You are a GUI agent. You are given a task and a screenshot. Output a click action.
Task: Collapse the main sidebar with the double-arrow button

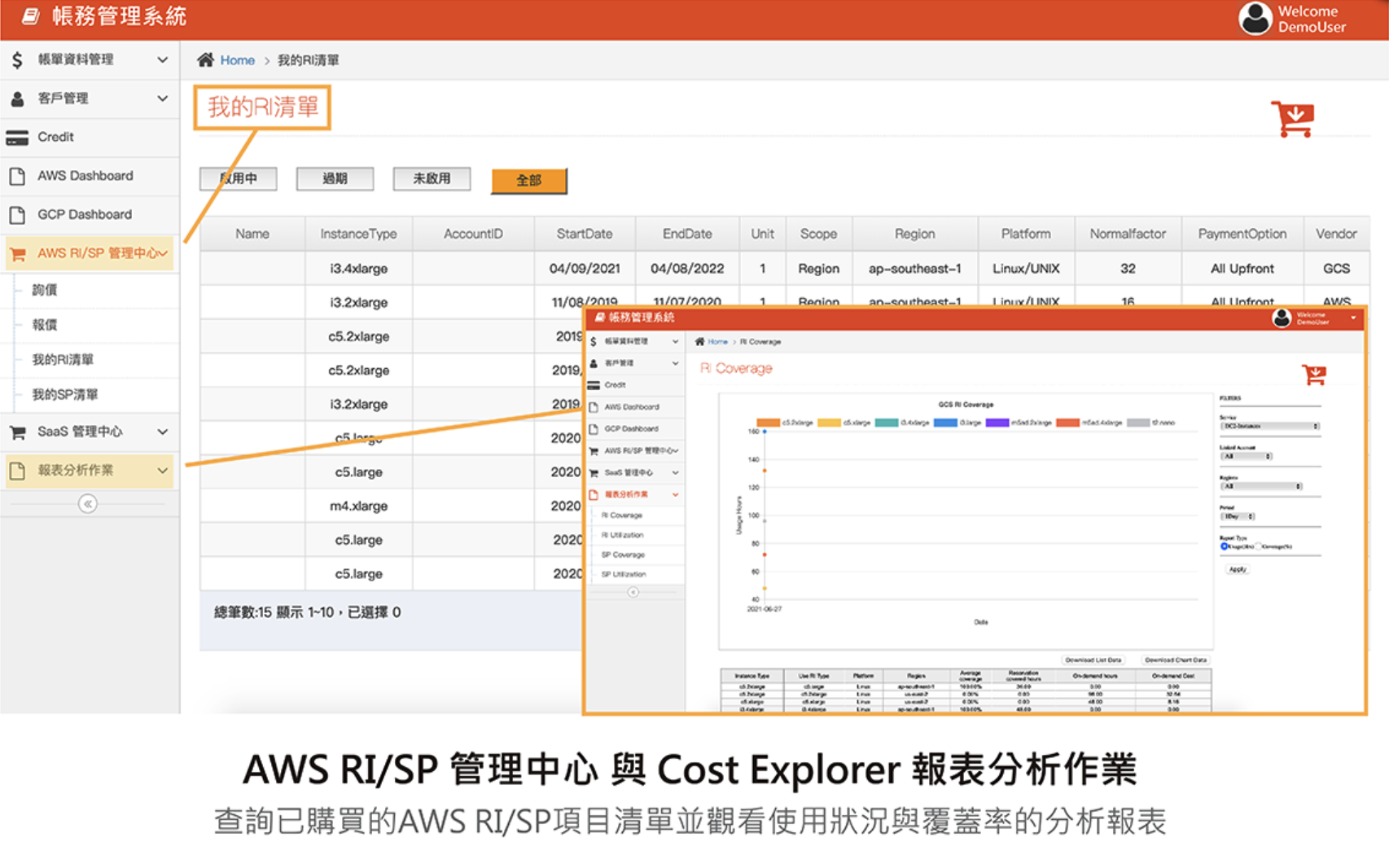pos(88,504)
